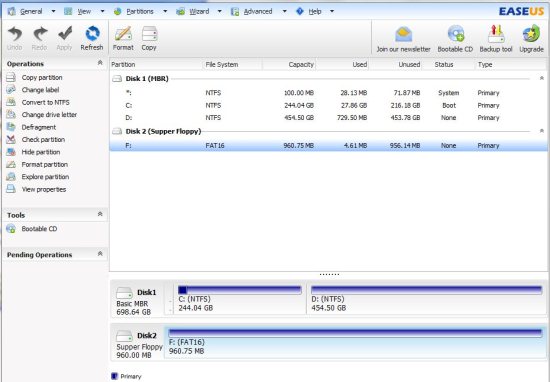This screenshot has width=550, height=382.
Task: Sort by Partition column header
Action: tap(156, 65)
